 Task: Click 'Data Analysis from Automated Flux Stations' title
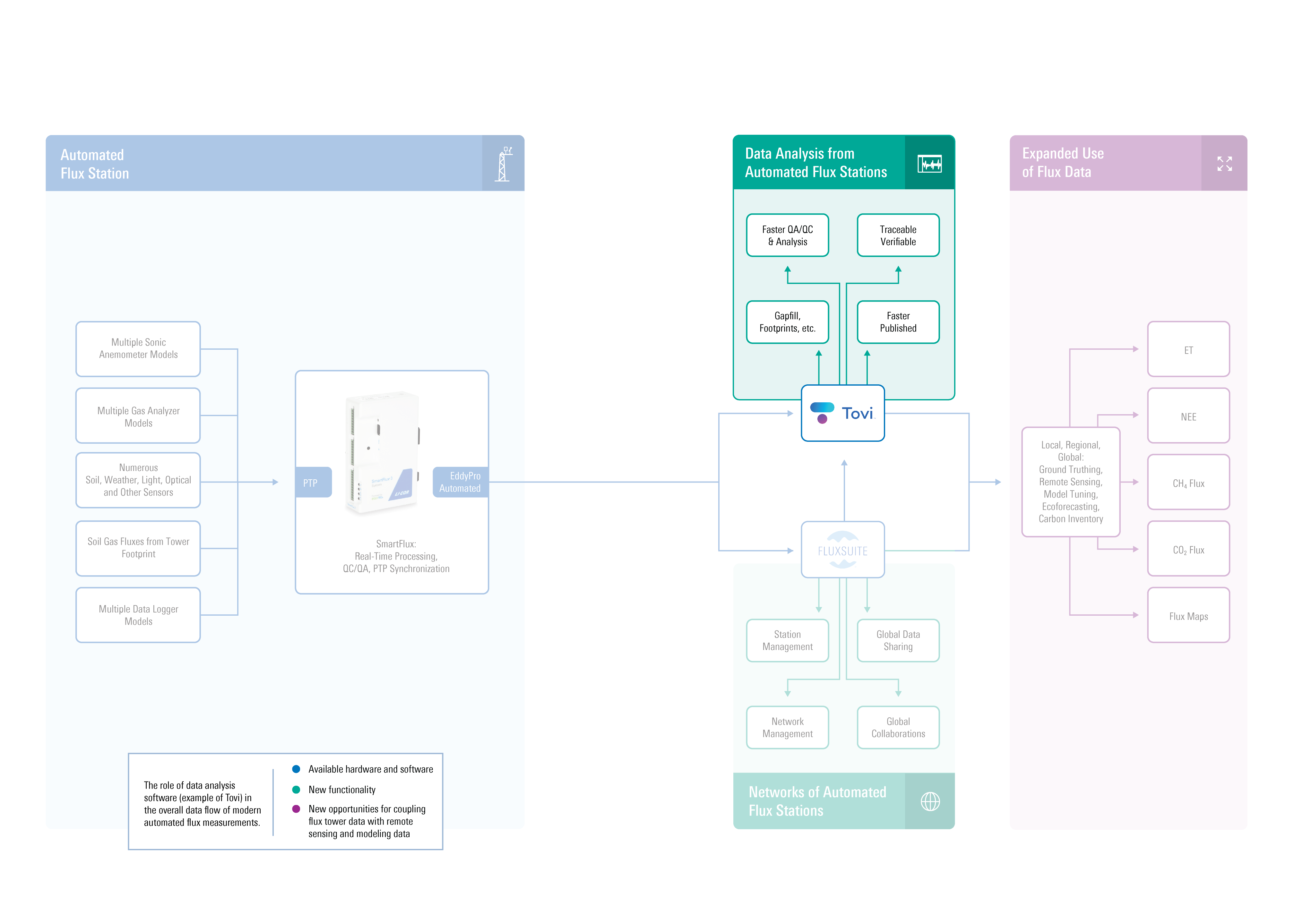pyautogui.click(x=815, y=163)
